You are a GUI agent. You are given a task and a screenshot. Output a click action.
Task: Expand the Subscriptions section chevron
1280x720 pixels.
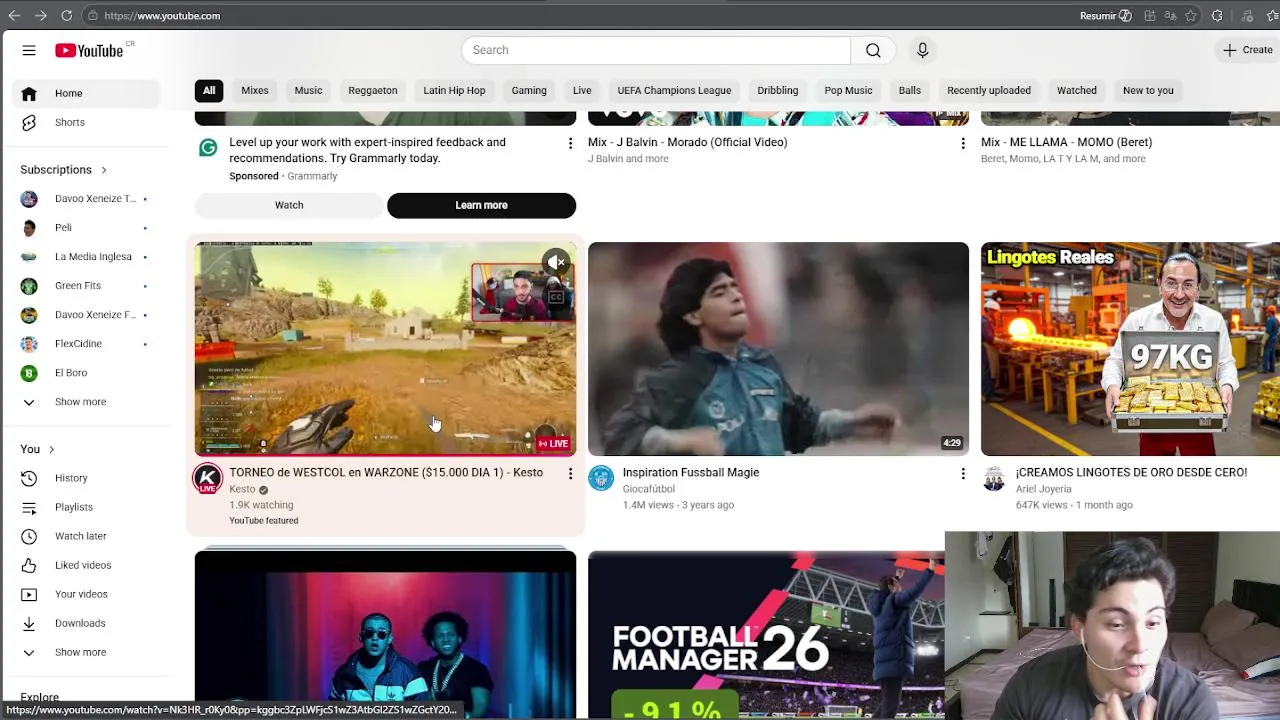click(103, 170)
